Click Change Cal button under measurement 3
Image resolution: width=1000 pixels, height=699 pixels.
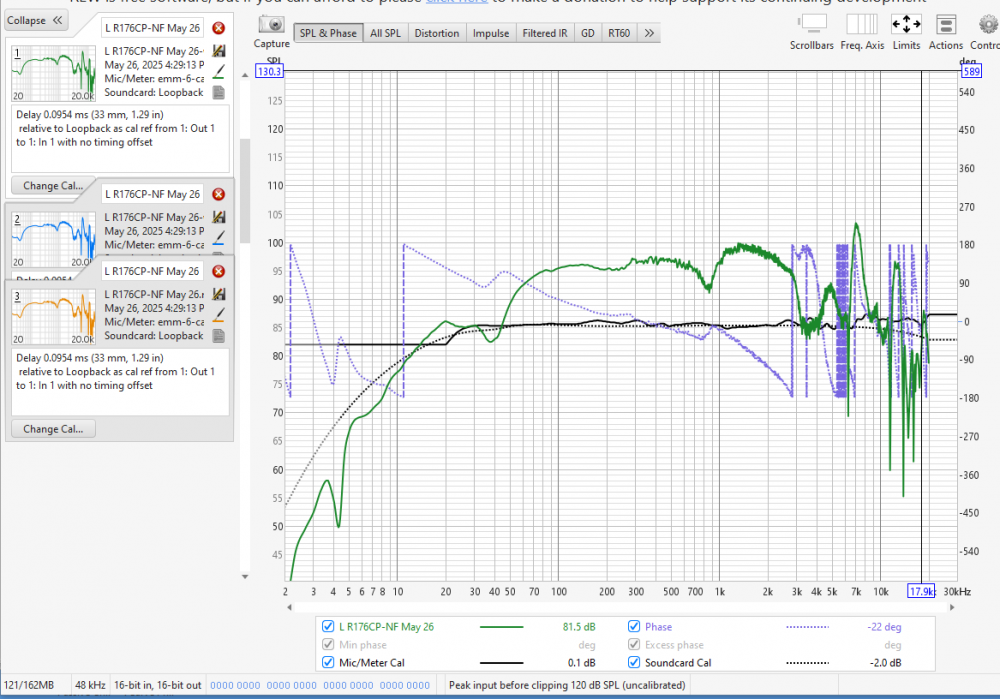pyautogui.click(x=53, y=429)
